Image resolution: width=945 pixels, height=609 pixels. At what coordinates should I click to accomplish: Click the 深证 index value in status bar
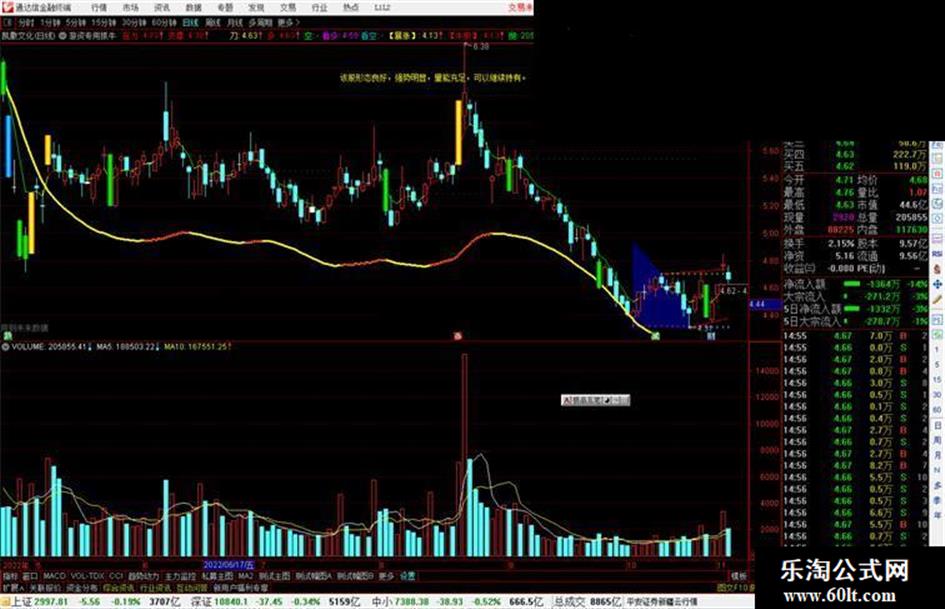click(232, 602)
